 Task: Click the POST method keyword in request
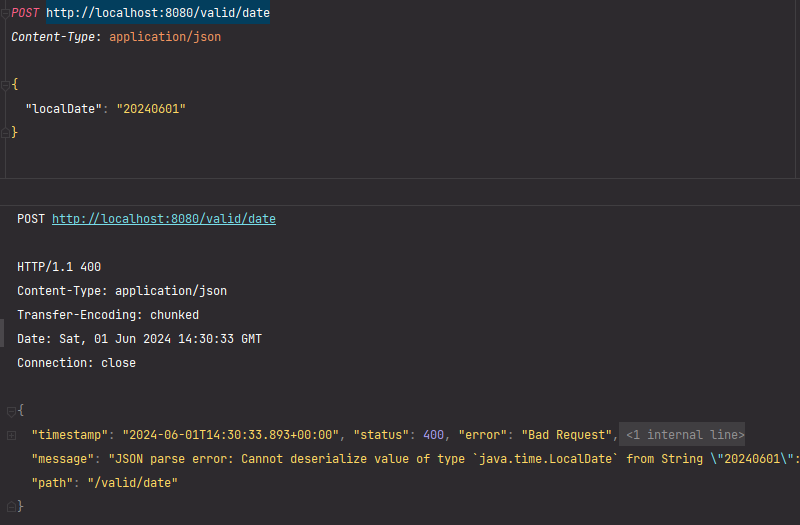[x=25, y=13]
